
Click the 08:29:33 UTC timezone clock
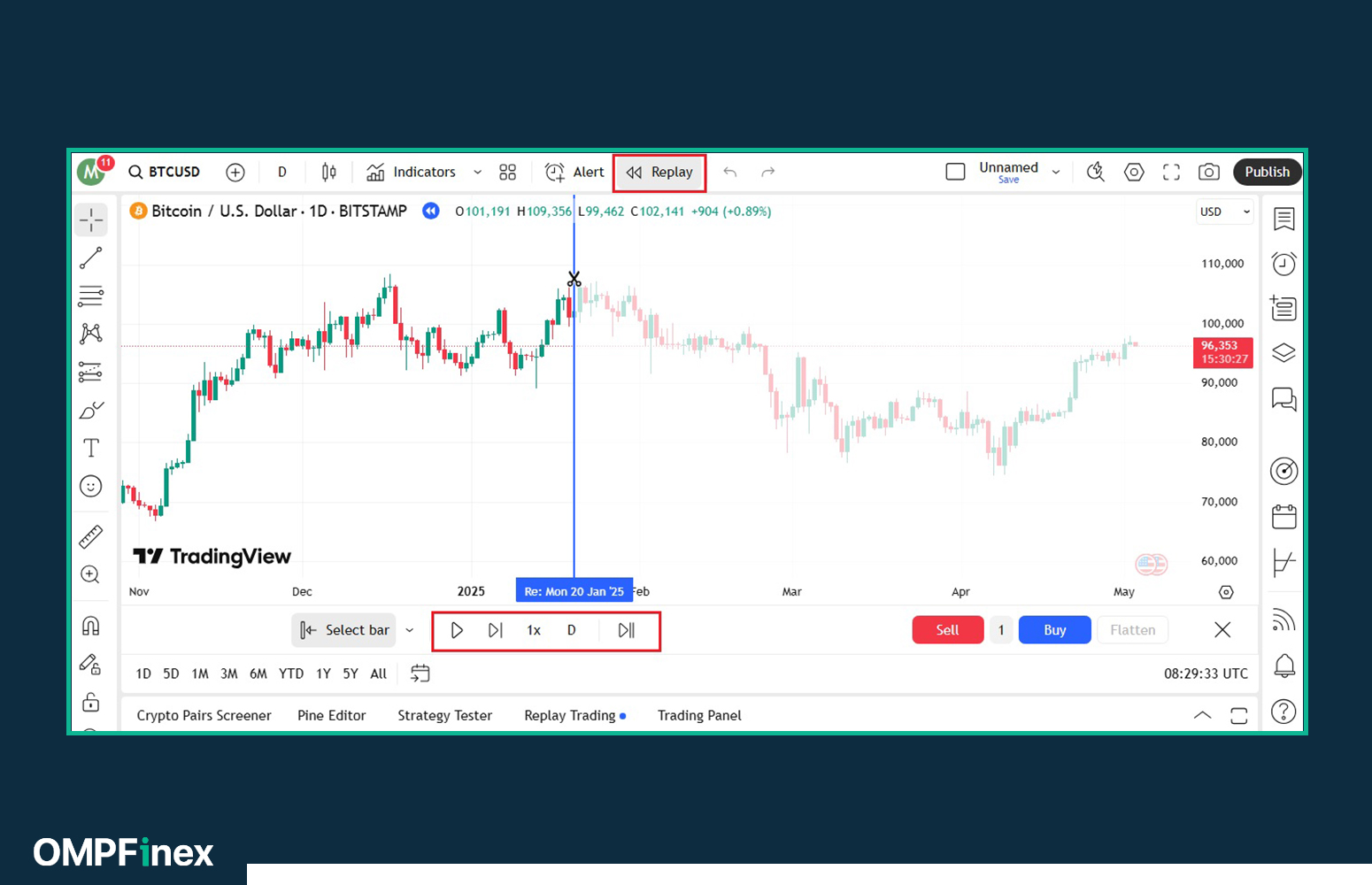click(x=1206, y=673)
